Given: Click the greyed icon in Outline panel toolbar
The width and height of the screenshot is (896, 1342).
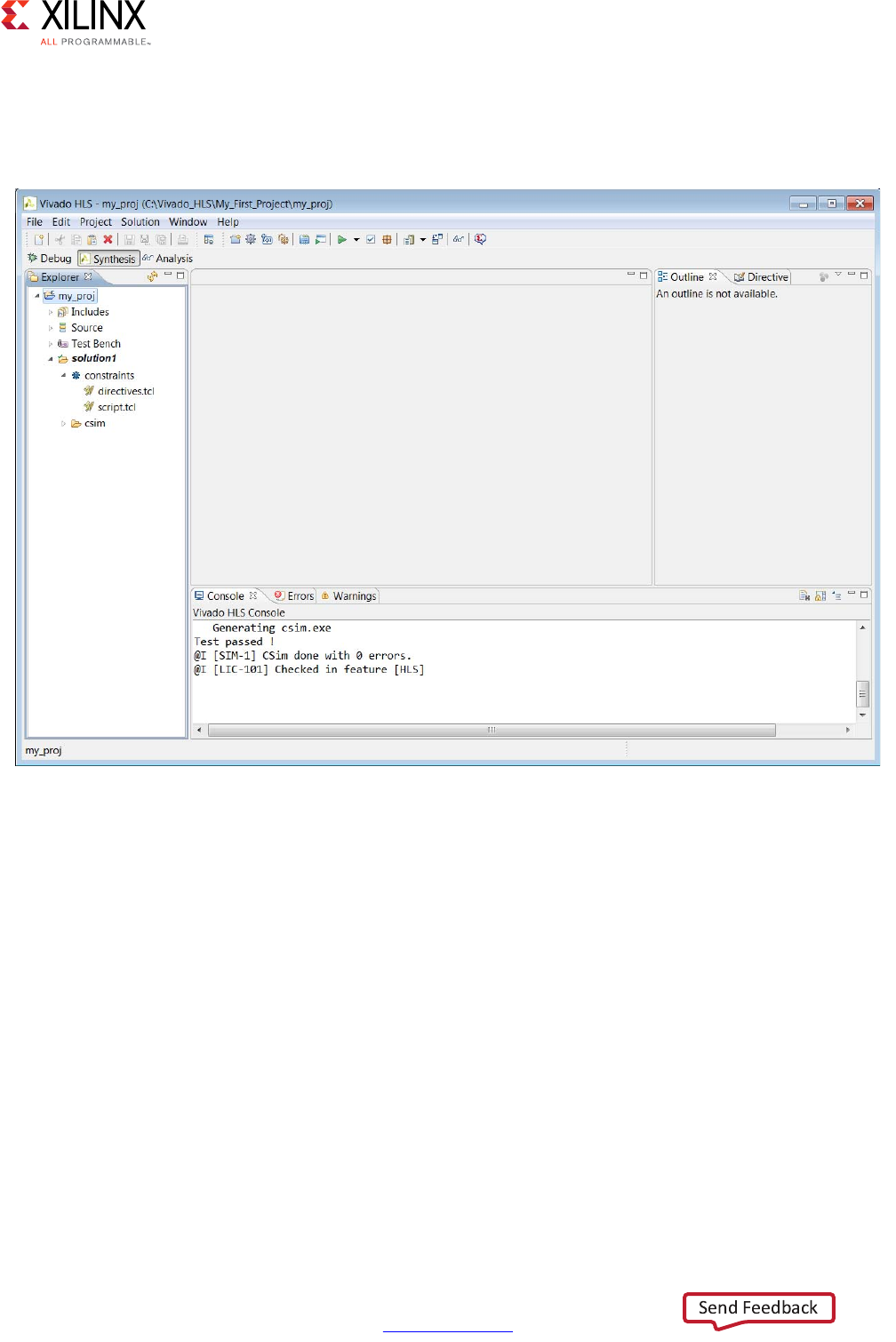Looking at the screenshot, I should (x=823, y=277).
